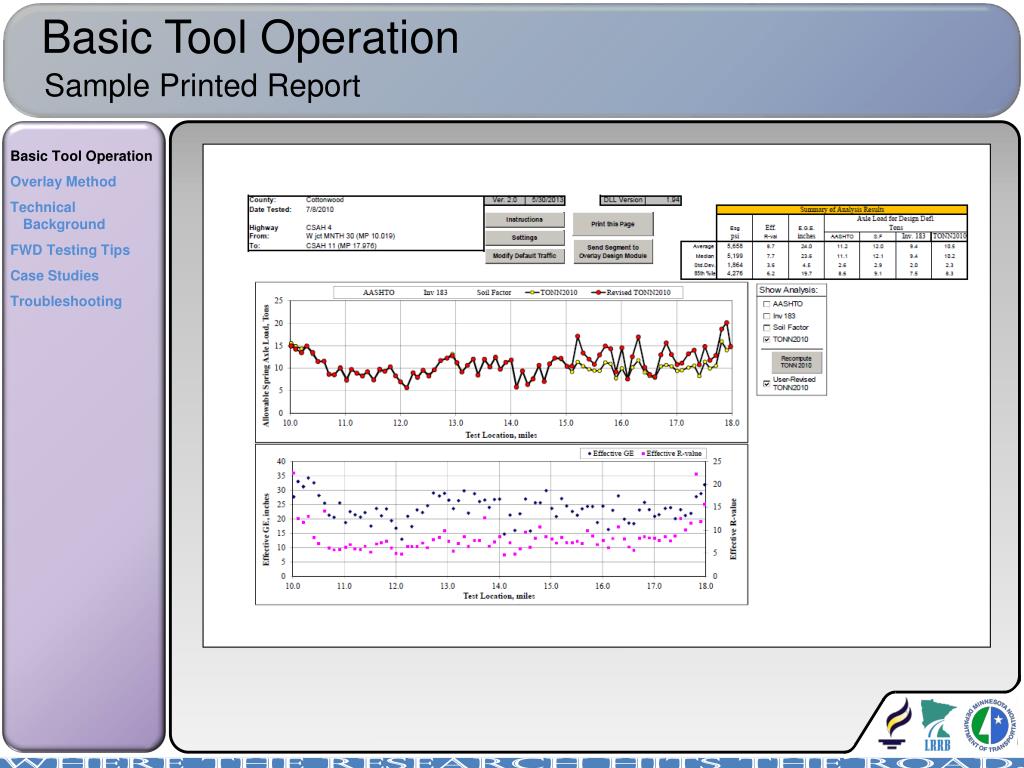Click Recompute TONN 2010 button

796,362
